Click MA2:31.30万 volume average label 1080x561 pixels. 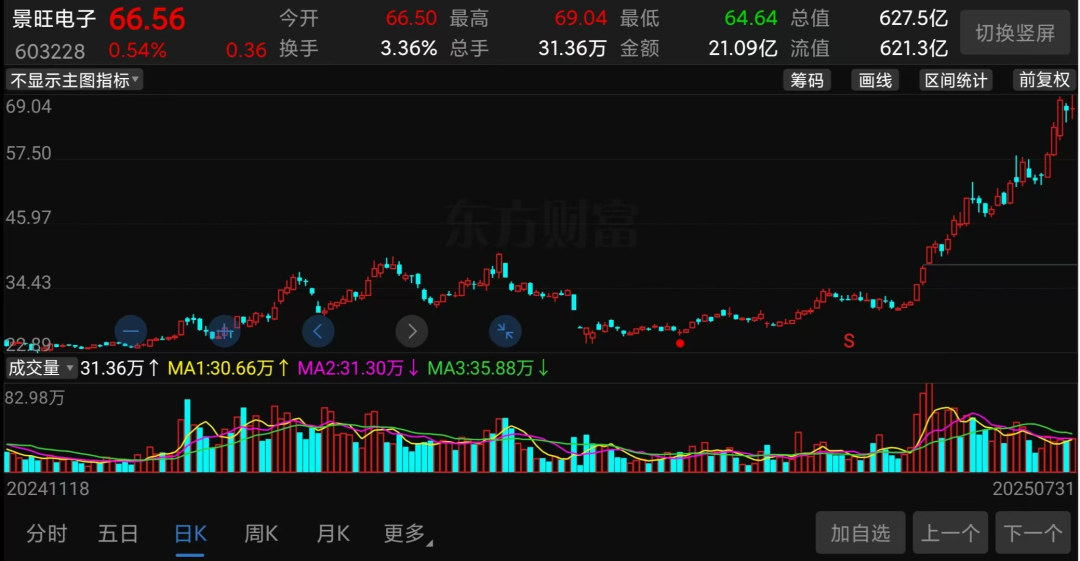358,368
